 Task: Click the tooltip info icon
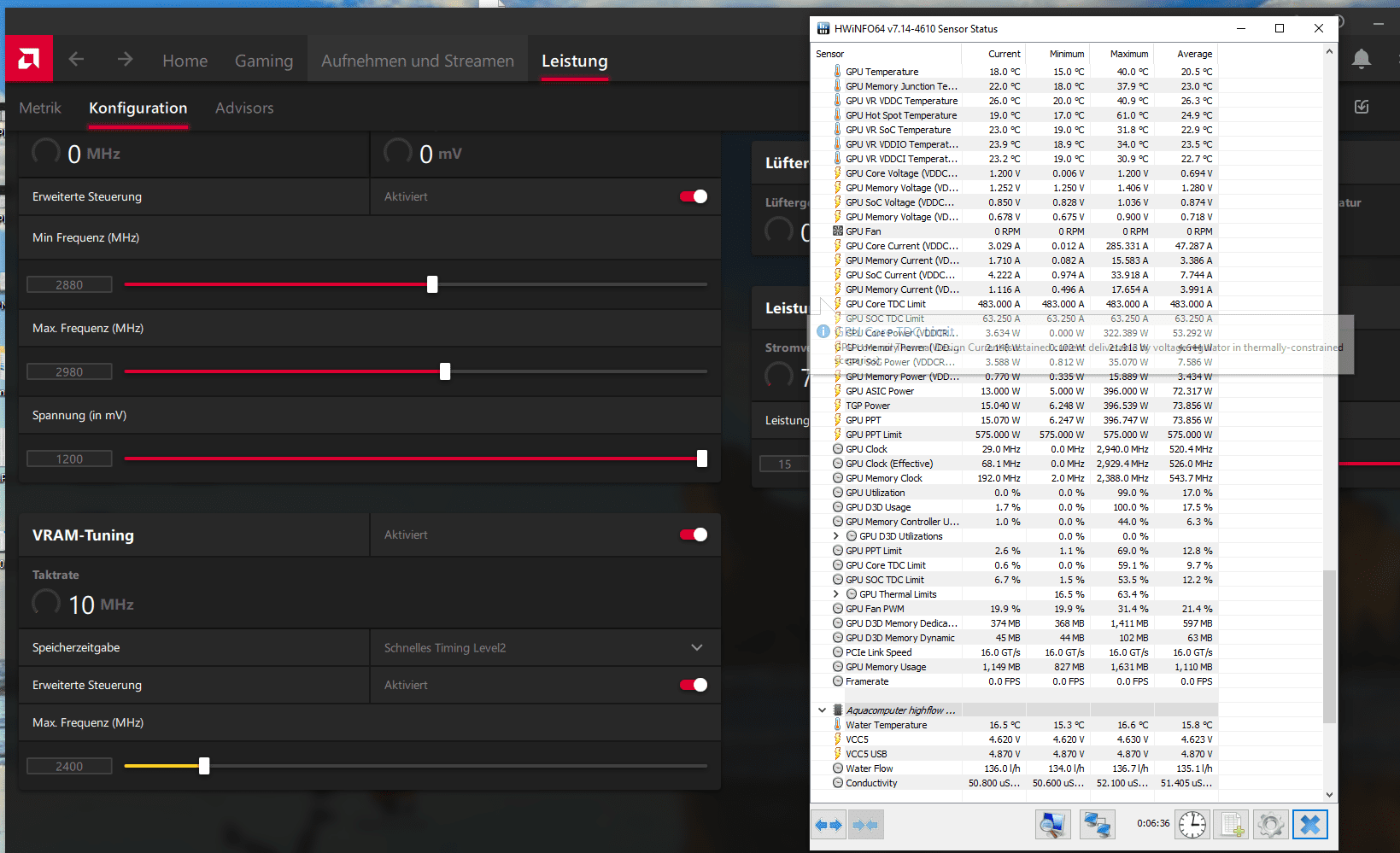click(823, 331)
